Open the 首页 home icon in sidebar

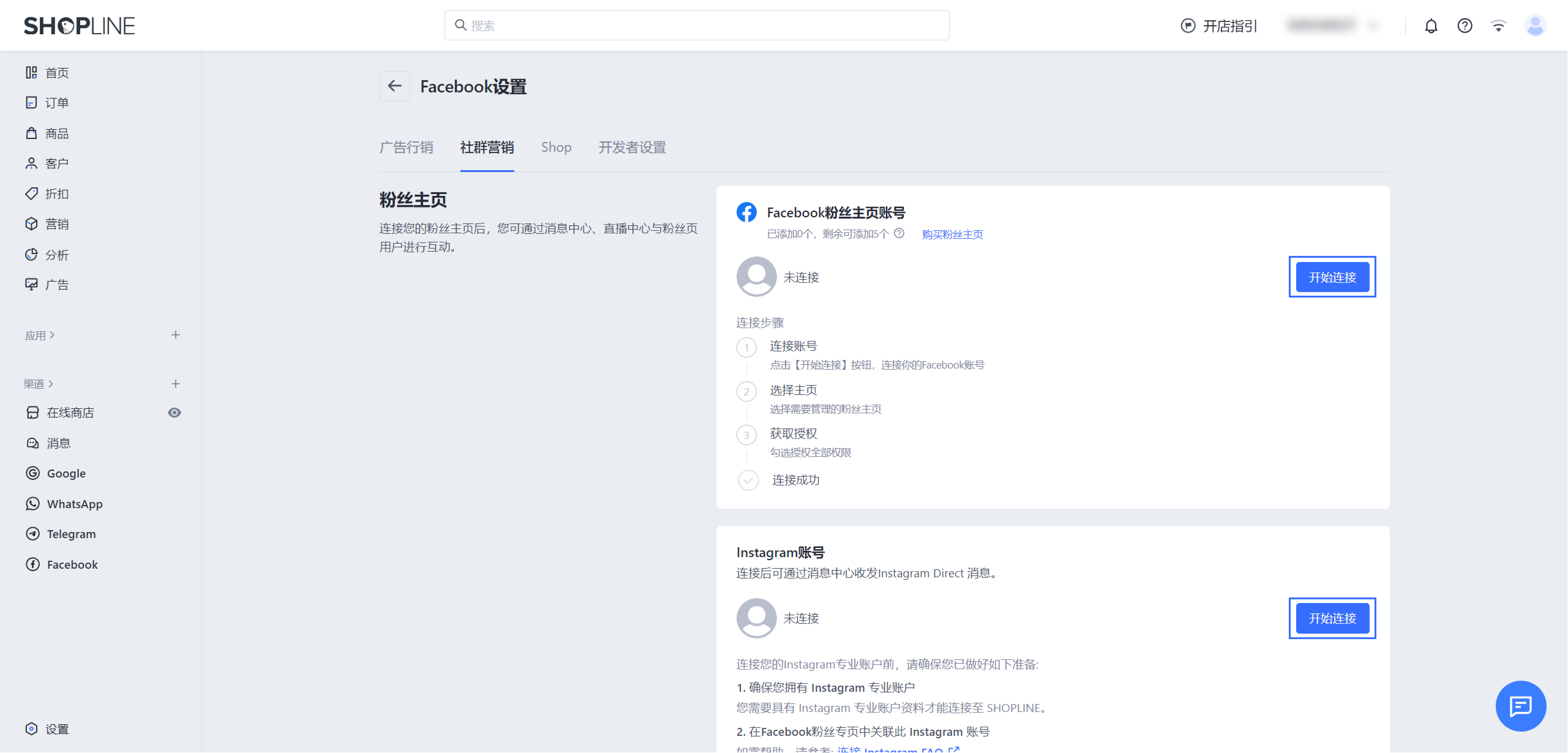32,73
